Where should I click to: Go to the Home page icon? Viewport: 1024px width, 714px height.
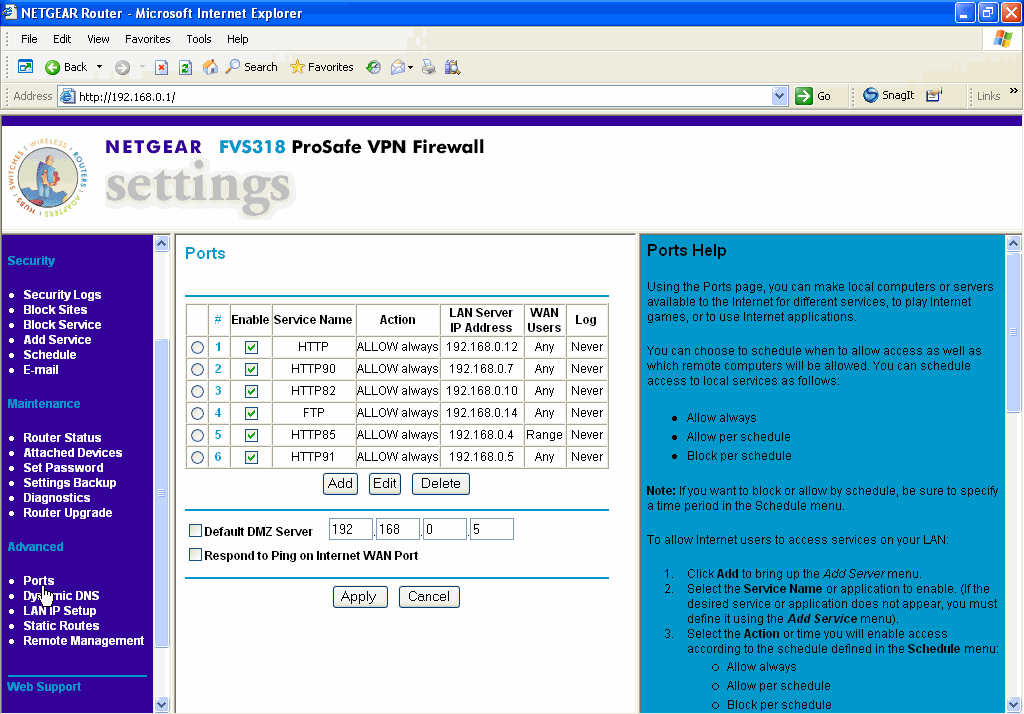(x=210, y=67)
